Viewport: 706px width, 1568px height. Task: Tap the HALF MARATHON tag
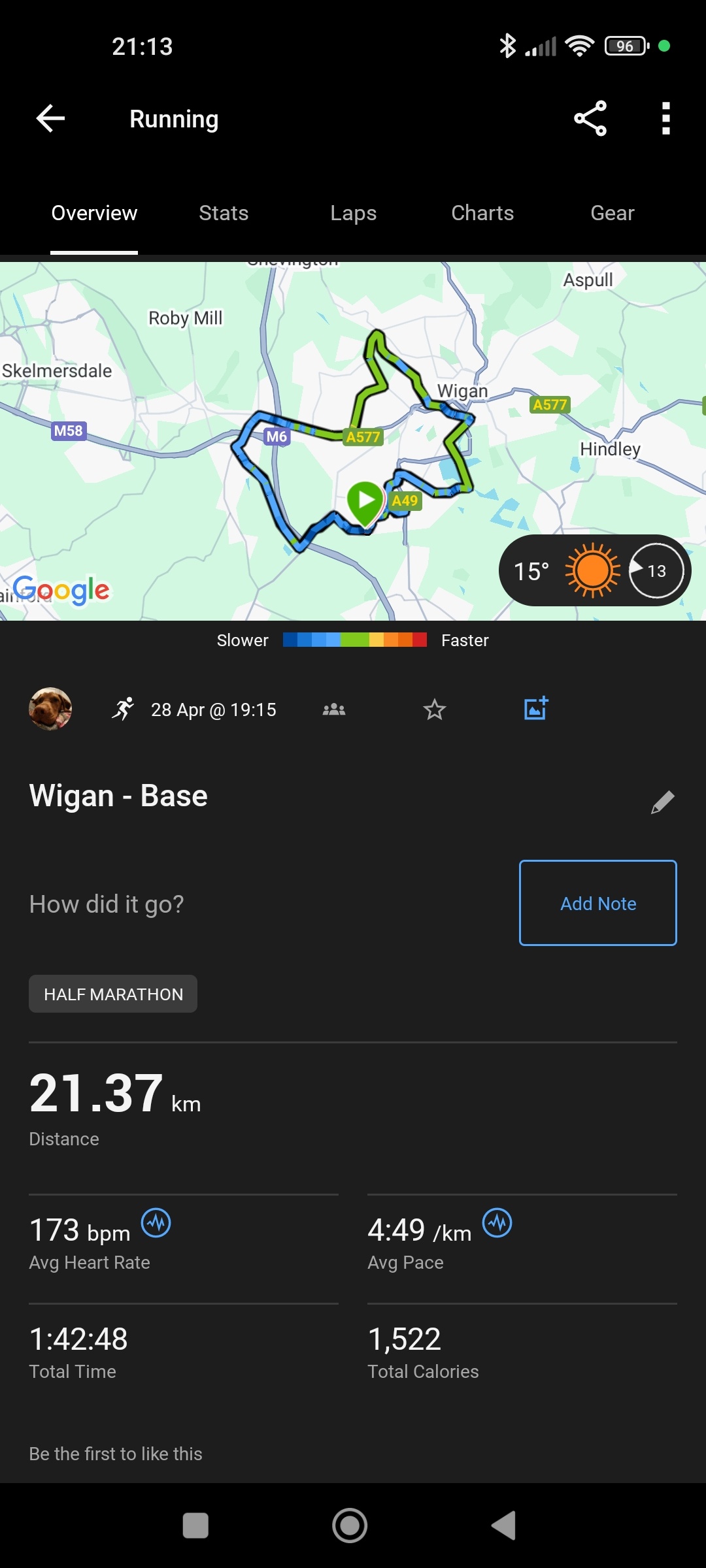[113, 994]
